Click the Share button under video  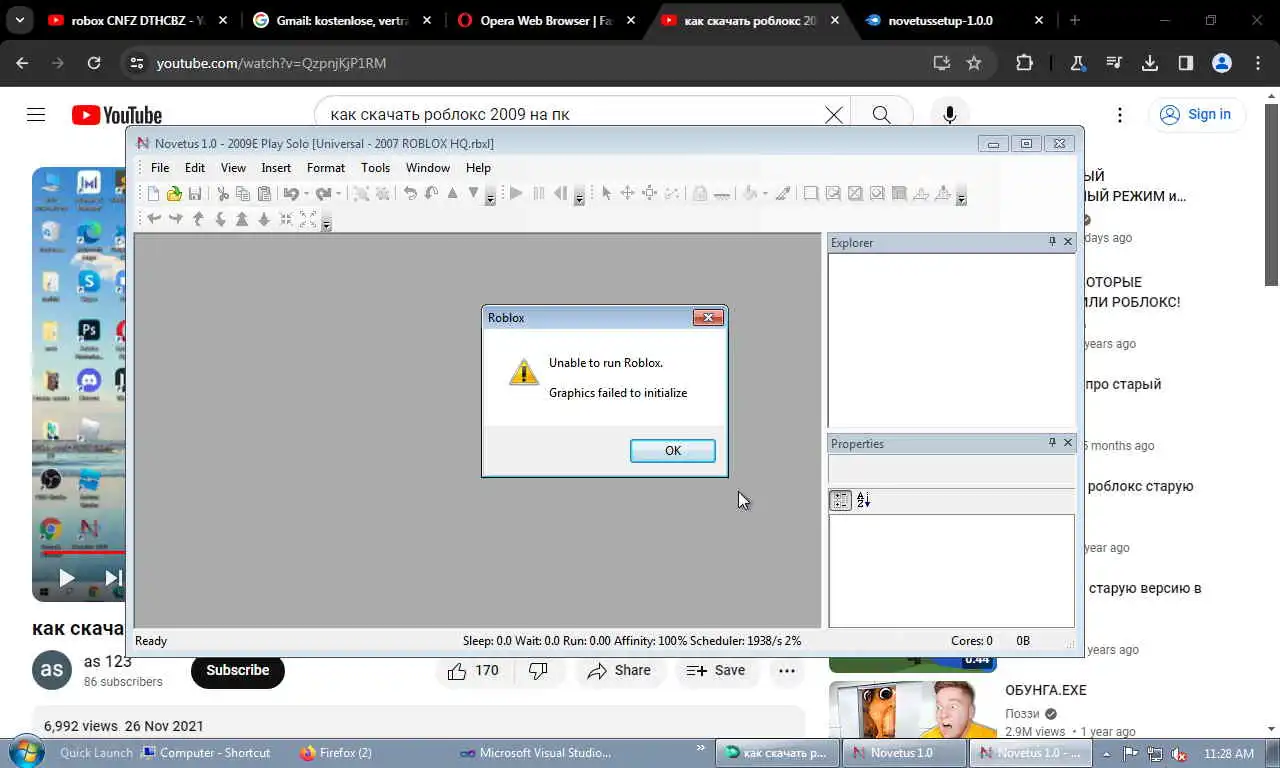pos(619,670)
